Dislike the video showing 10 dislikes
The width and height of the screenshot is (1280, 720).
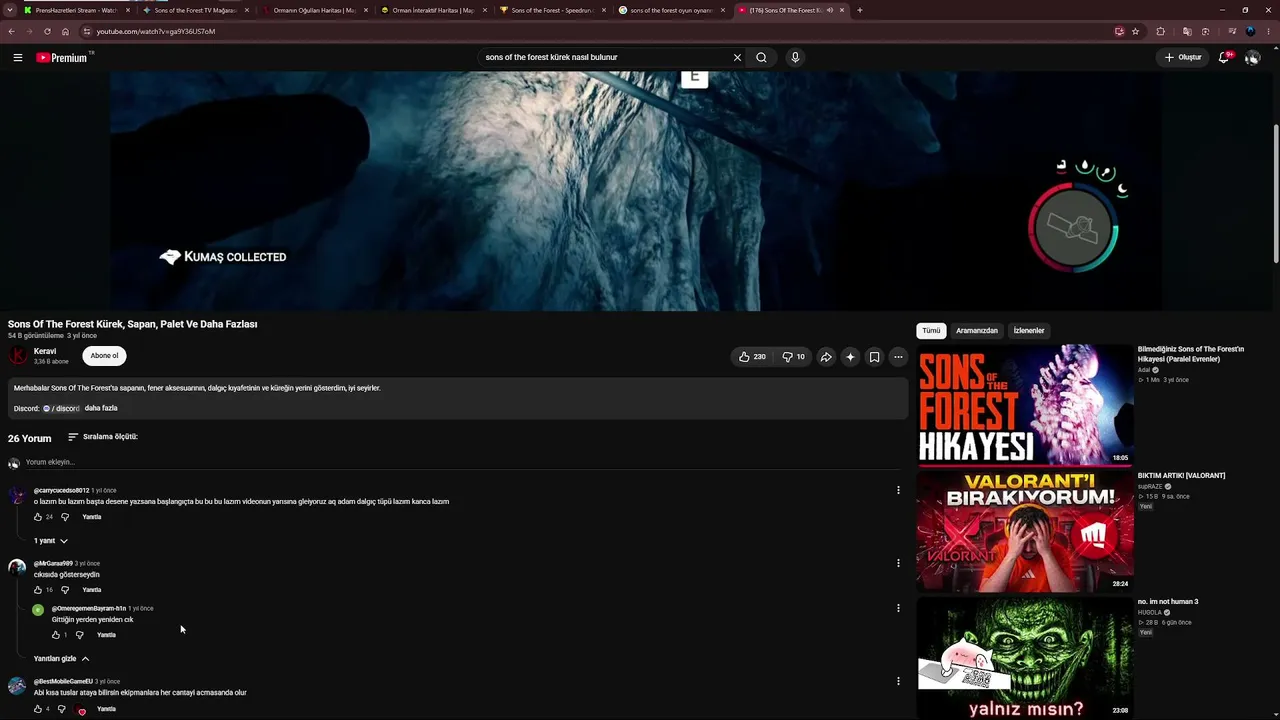click(x=793, y=356)
